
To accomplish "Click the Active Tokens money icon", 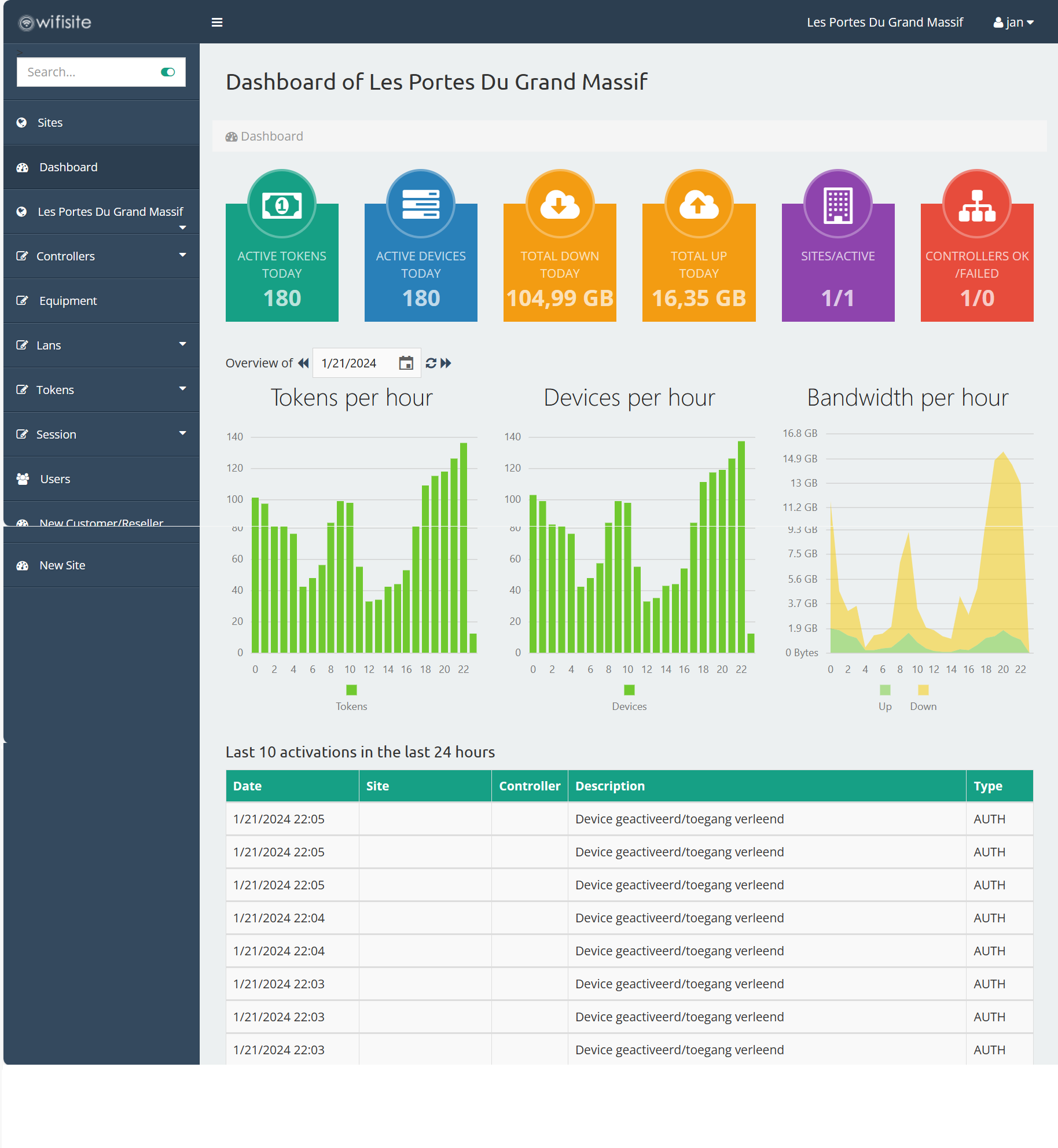I will pyautogui.click(x=282, y=205).
